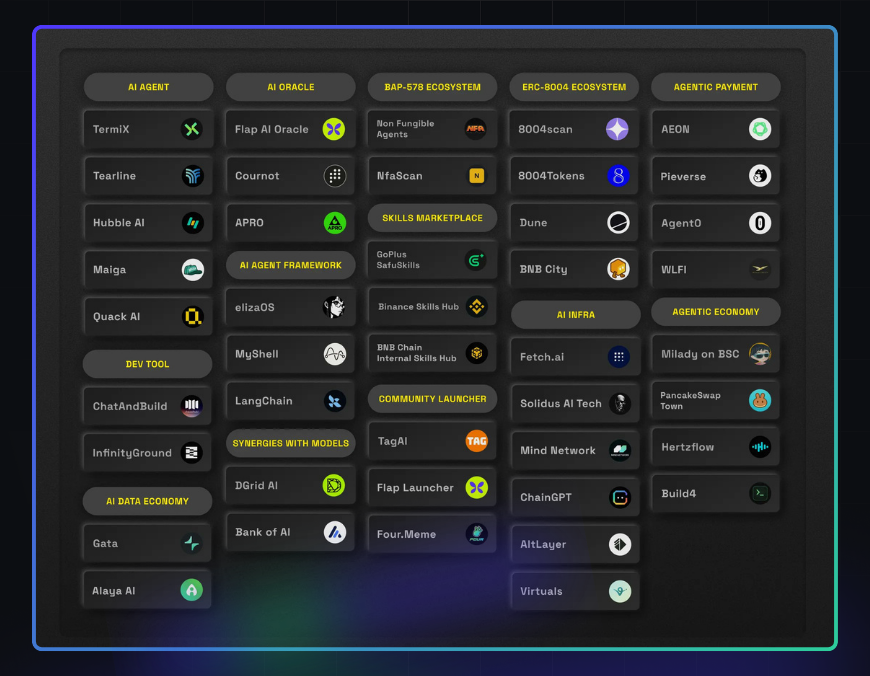Viewport: 870px width, 676px height.
Task: Click the Binance Skills Hub diamond icon
Action: (477, 306)
